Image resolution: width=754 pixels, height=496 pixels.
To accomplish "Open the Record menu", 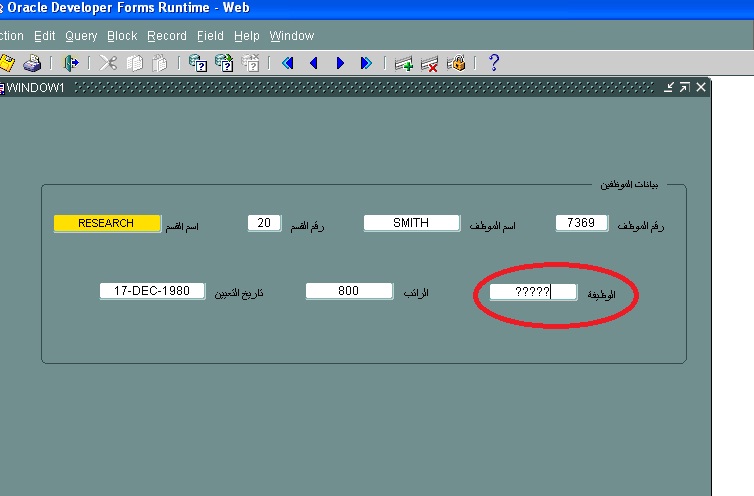I will pyautogui.click(x=166, y=36).
